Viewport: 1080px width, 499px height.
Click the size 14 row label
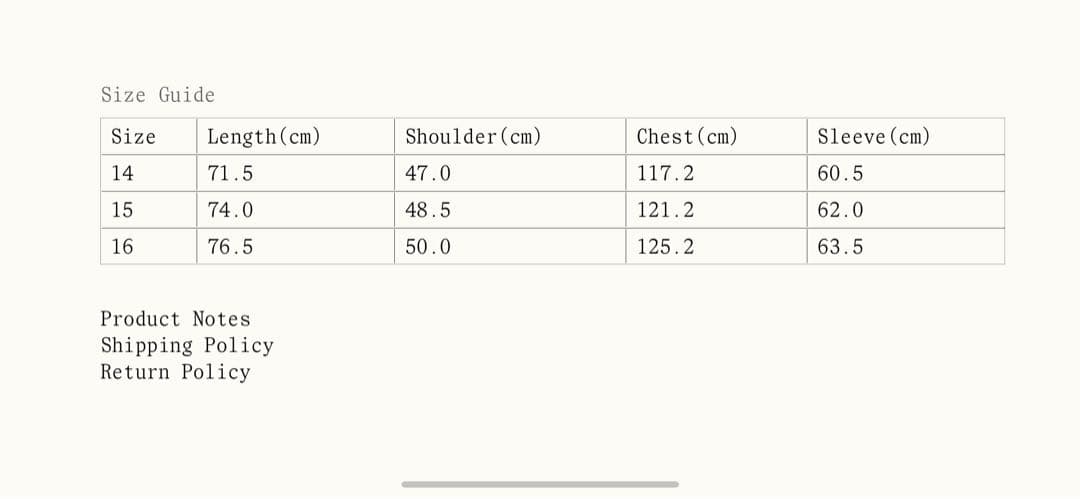(122, 174)
